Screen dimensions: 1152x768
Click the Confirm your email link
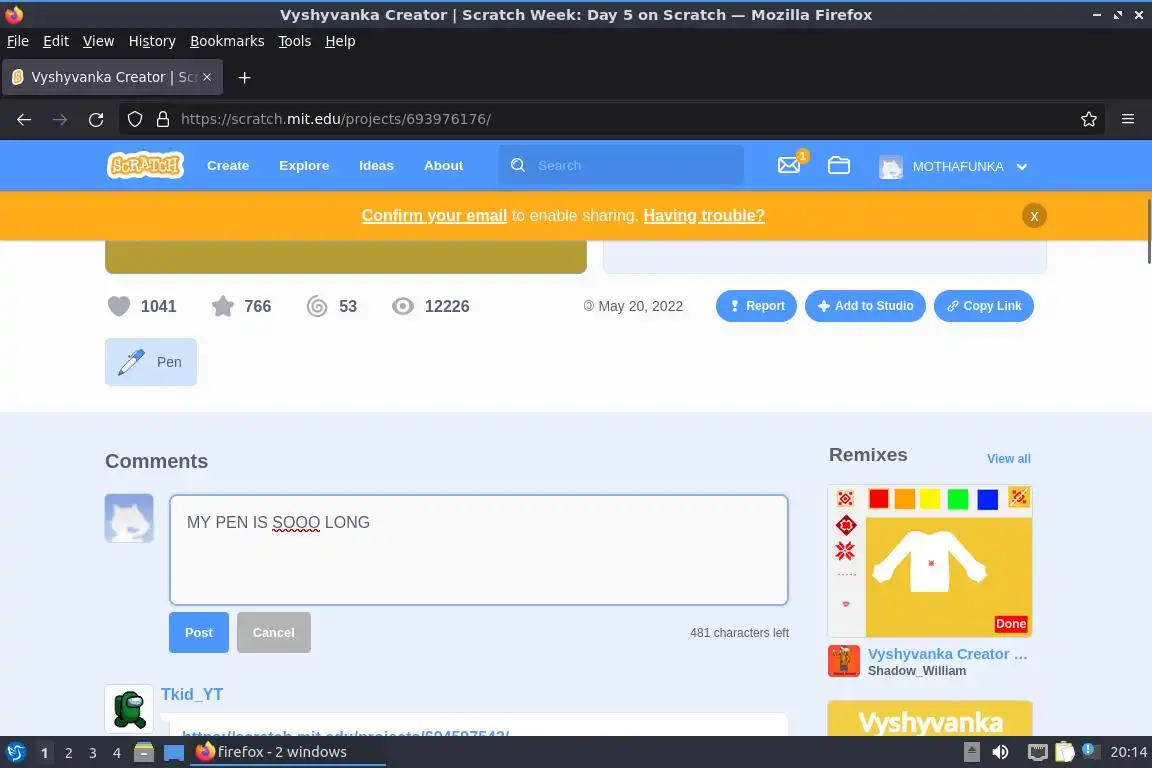[434, 215]
